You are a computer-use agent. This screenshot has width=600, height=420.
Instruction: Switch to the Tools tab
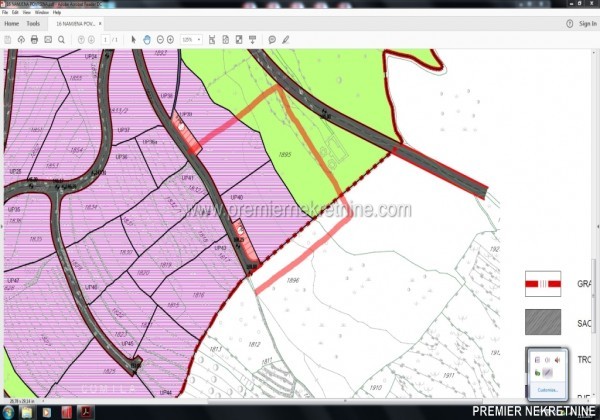point(34,22)
